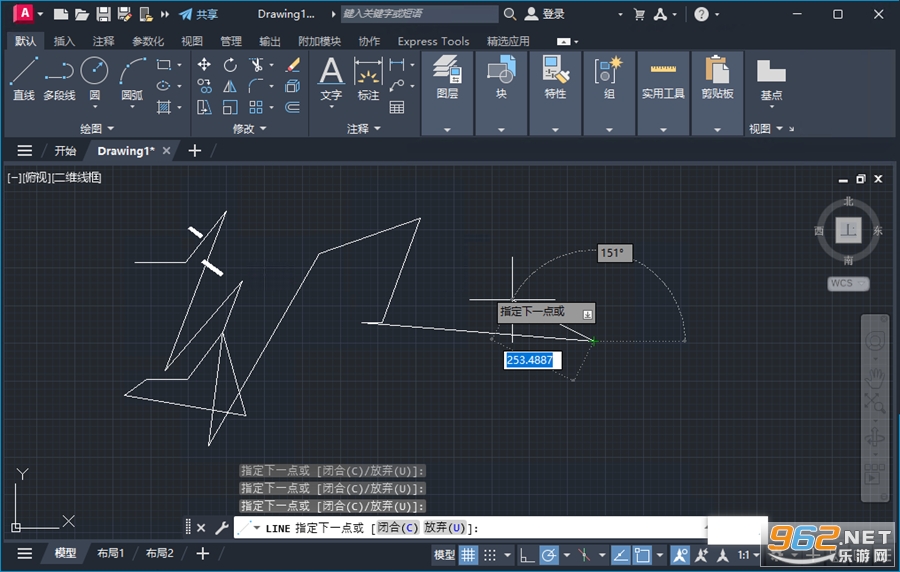Activate the Trim scissors tool

256,65
